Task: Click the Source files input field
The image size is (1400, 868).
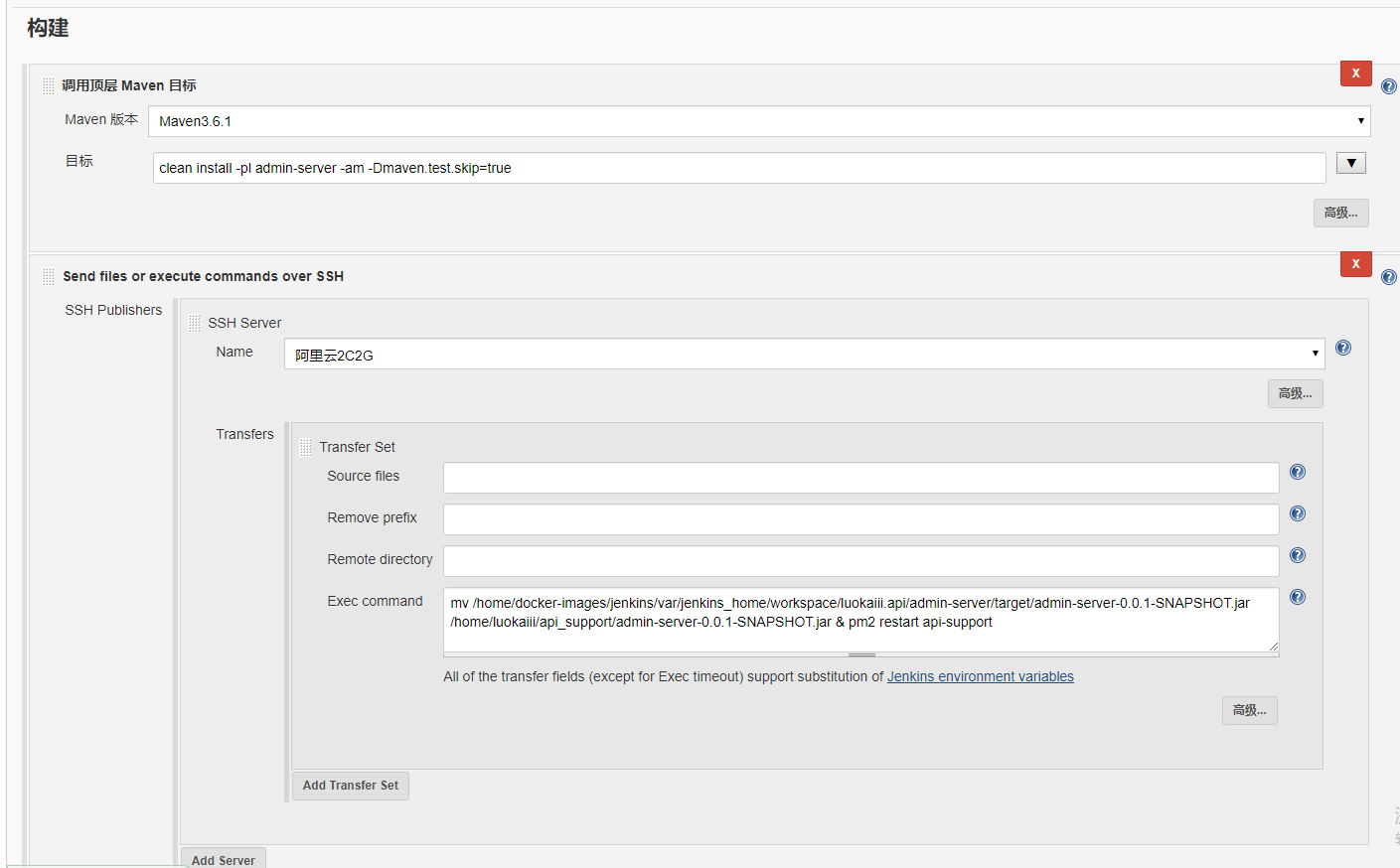Action: tap(860, 478)
